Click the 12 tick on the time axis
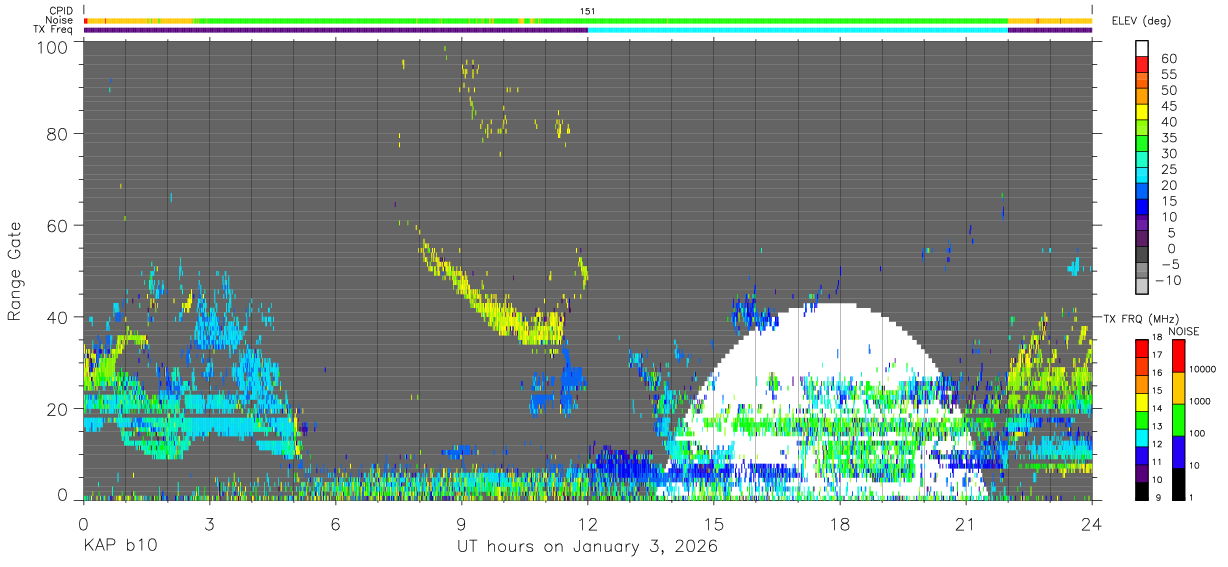 click(588, 522)
